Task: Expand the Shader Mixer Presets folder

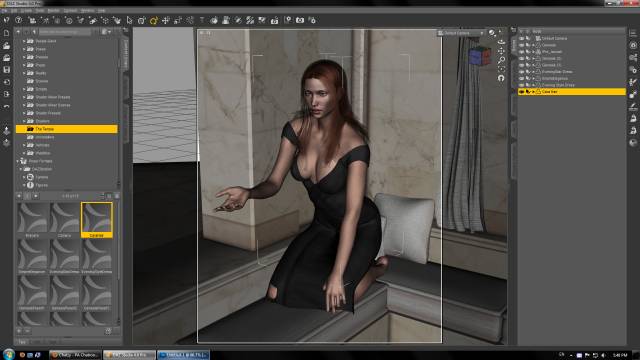Action: [x=24, y=97]
